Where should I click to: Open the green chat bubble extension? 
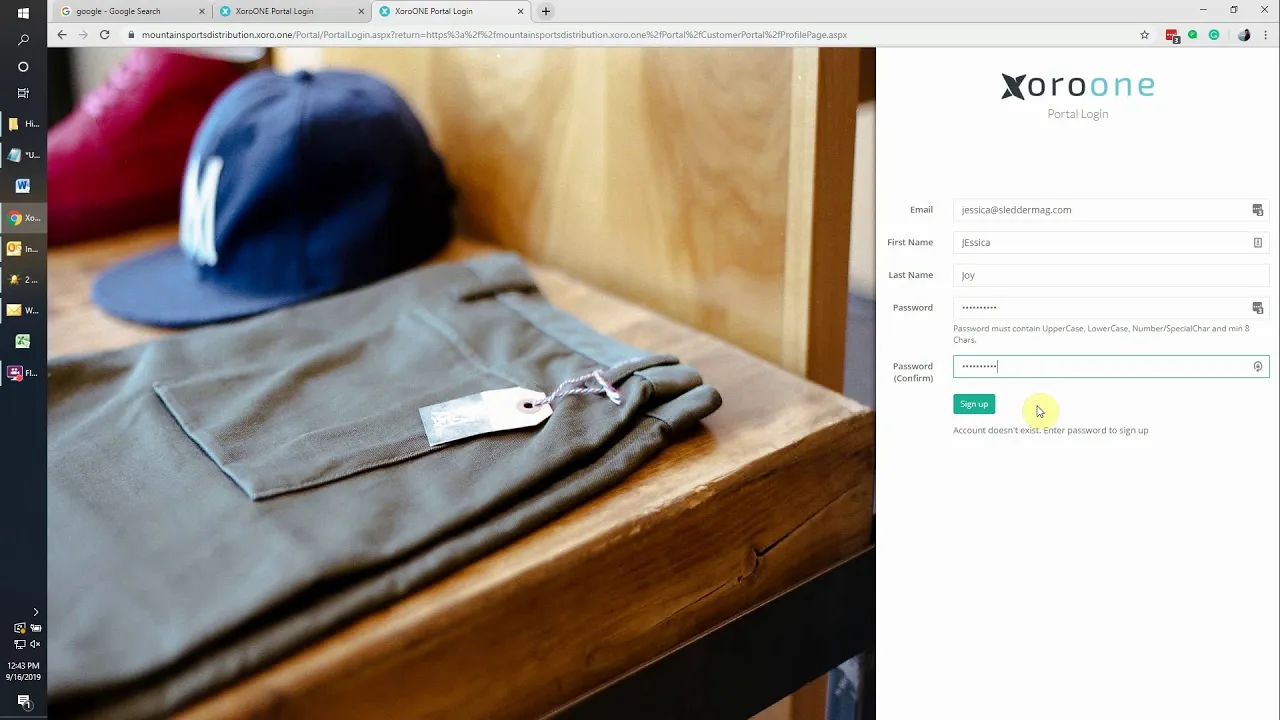point(1193,34)
